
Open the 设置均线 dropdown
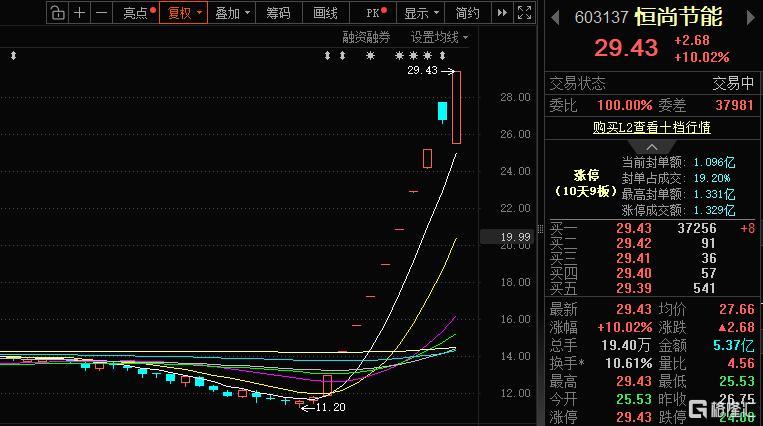click(439, 37)
